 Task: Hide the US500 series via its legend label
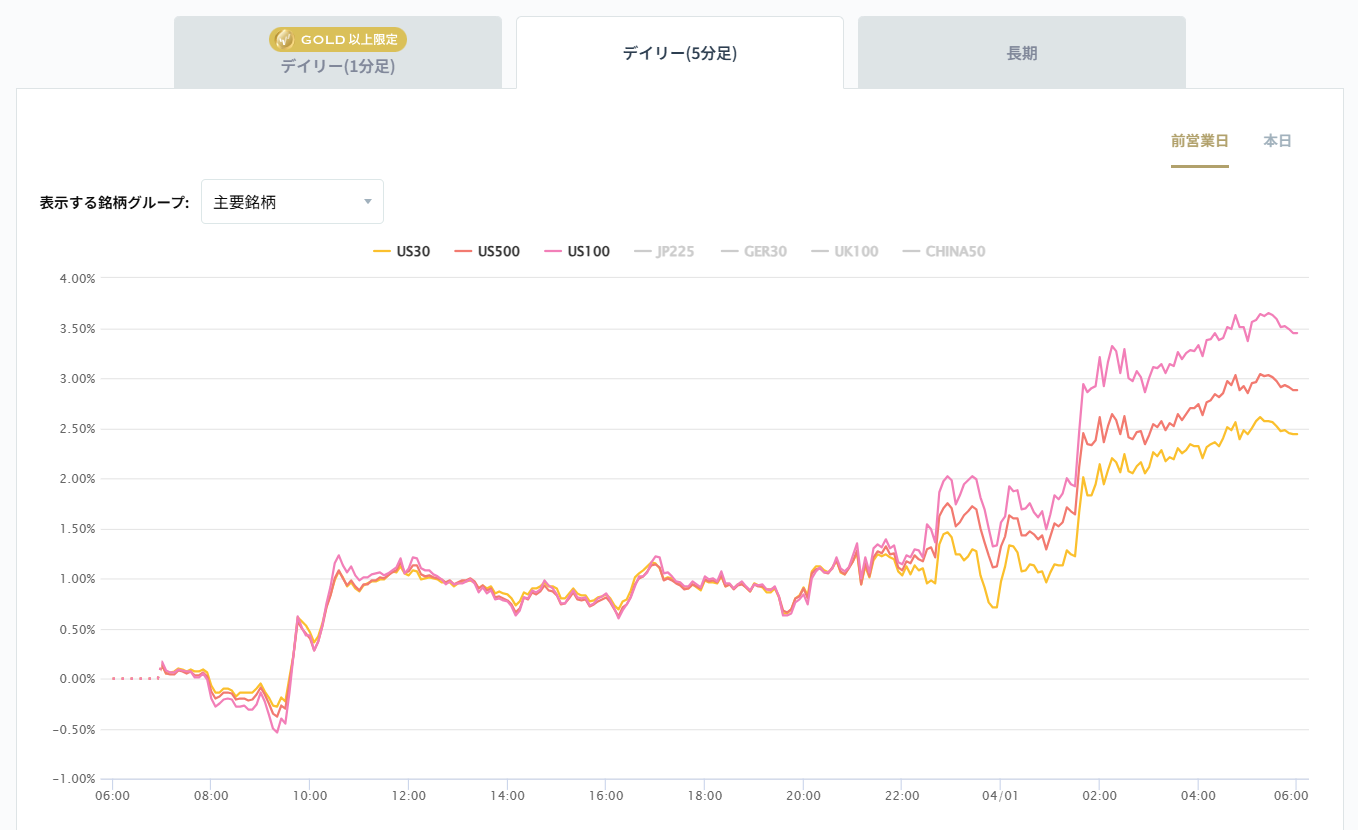[498, 252]
